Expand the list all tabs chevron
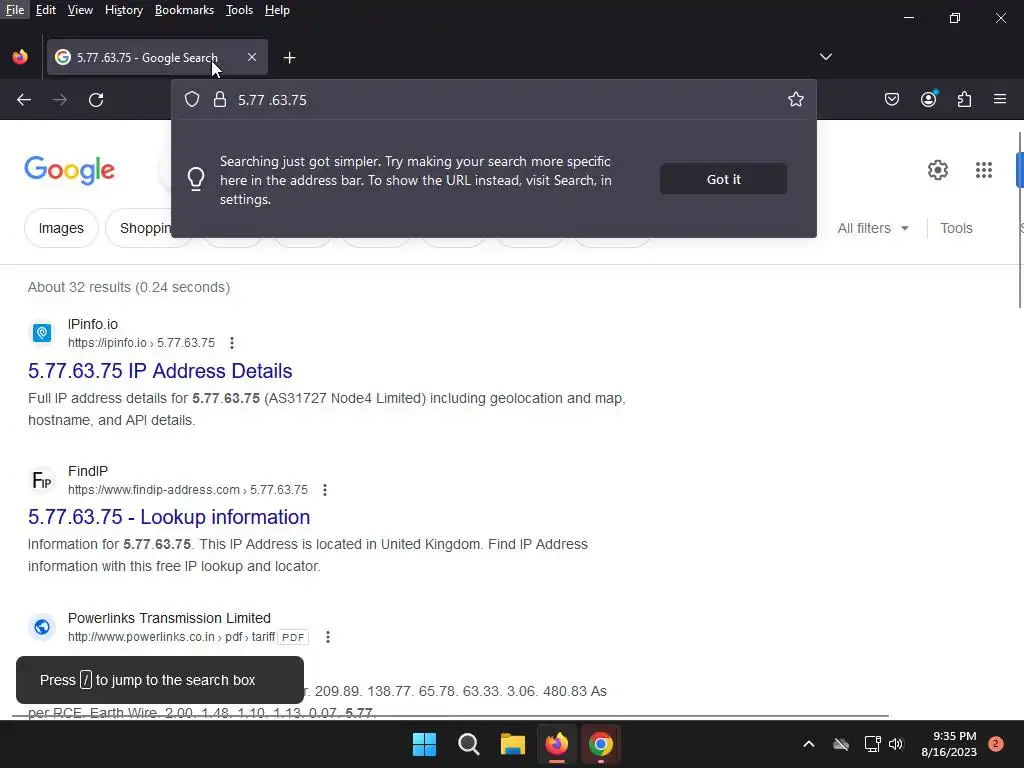The image size is (1024, 768). 825,57
